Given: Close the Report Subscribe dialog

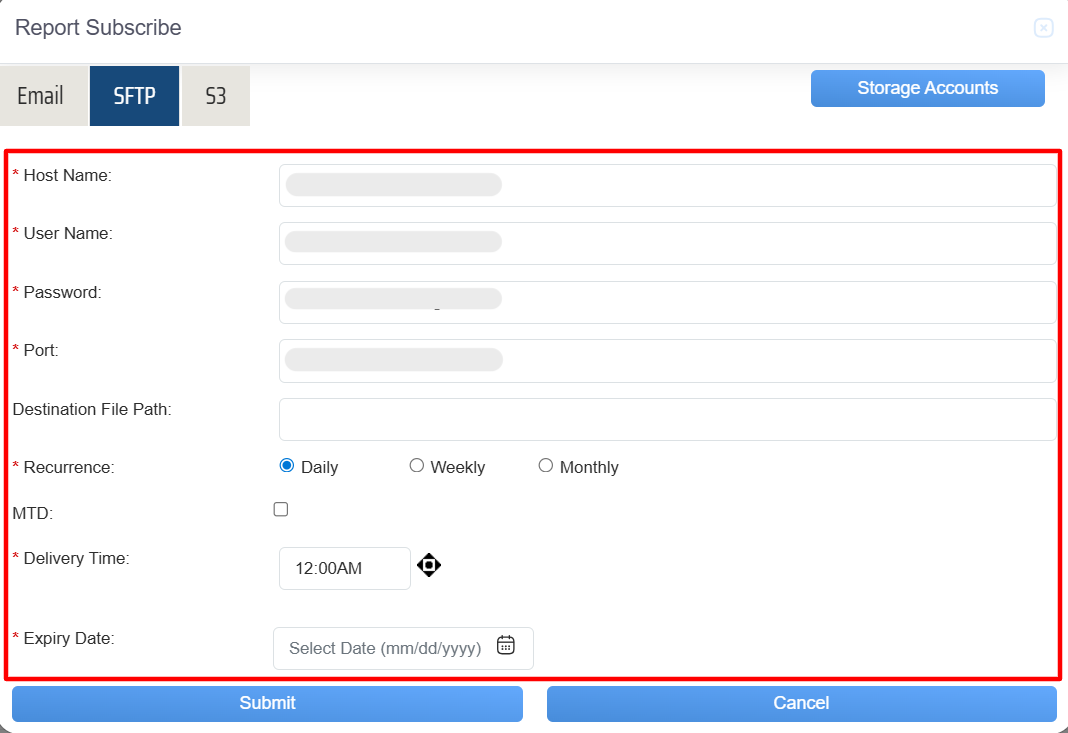Looking at the screenshot, I should (x=1043, y=28).
